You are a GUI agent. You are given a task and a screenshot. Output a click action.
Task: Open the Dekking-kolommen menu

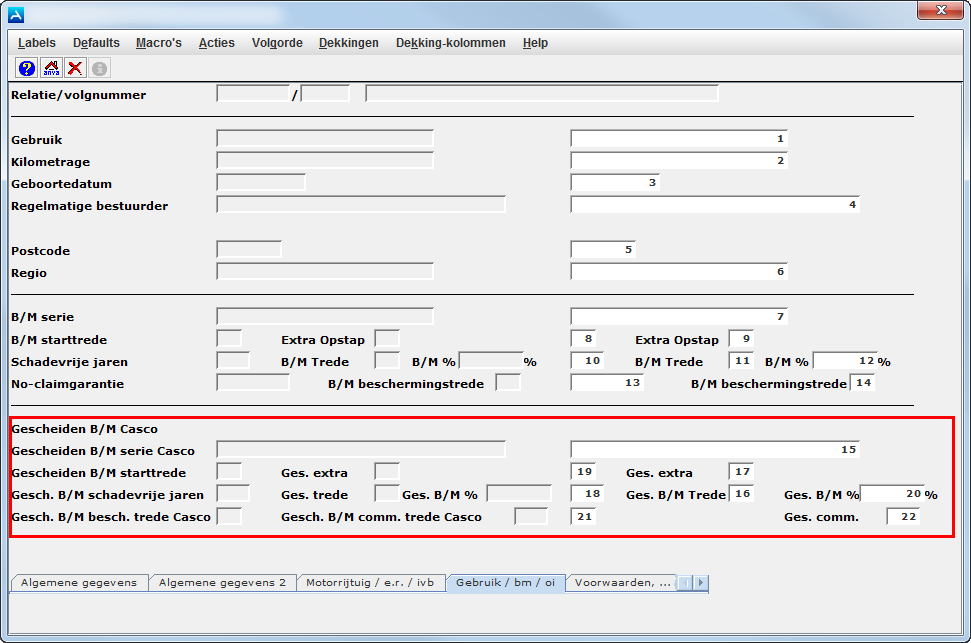[450, 43]
